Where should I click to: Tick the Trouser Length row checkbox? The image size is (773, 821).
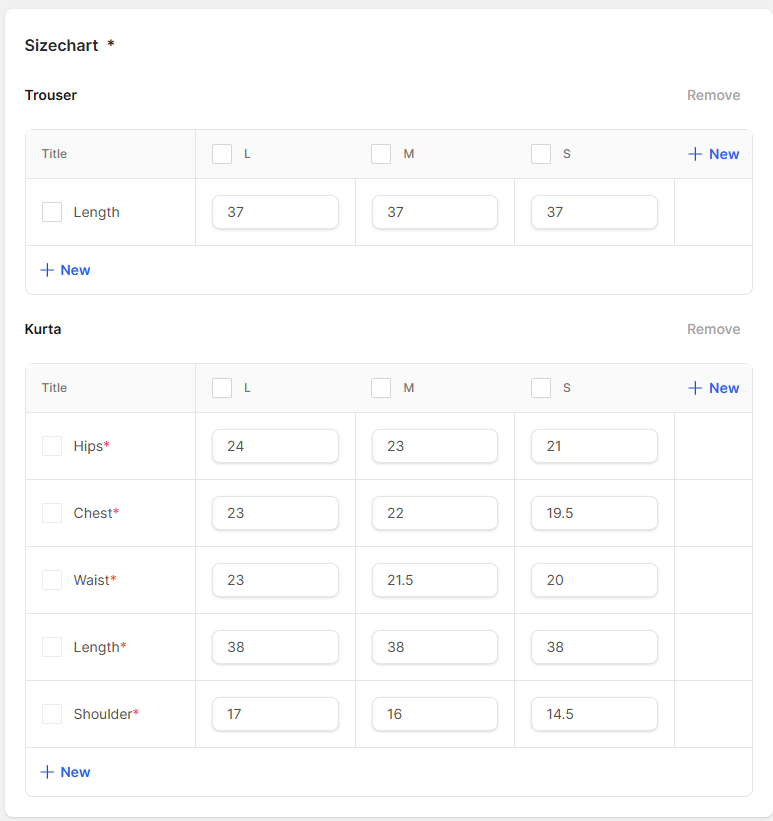point(52,212)
